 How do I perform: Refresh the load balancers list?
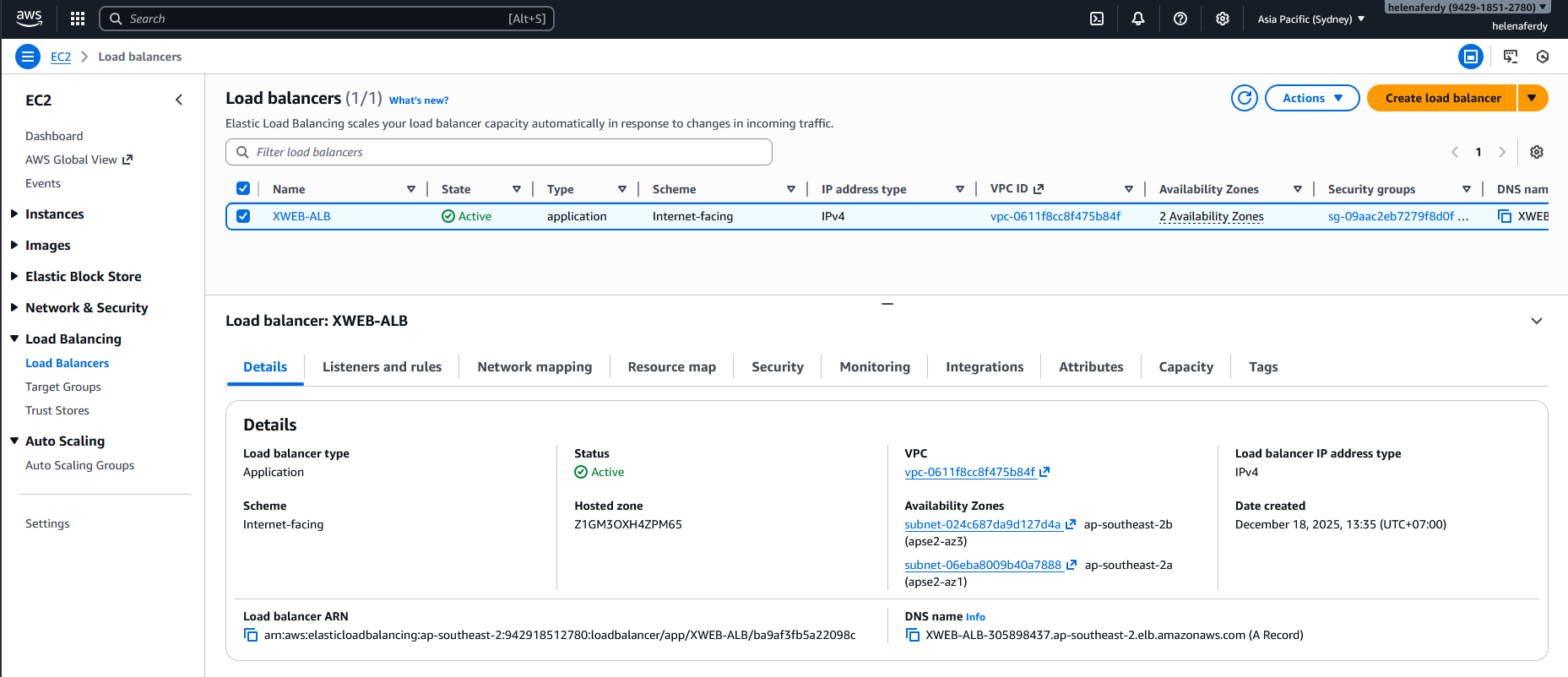pos(1244,98)
